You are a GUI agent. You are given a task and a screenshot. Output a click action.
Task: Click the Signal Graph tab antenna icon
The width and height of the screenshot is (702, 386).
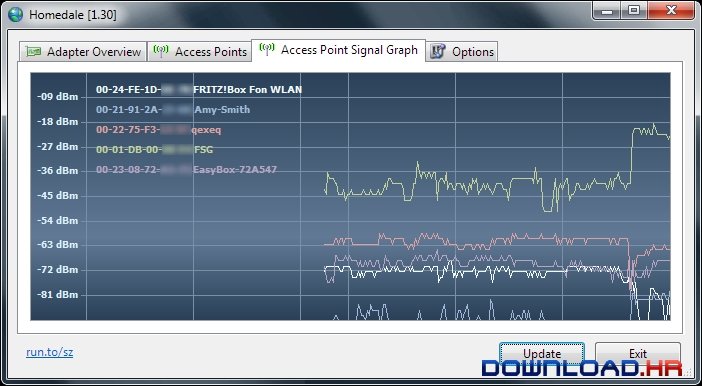pyautogui.click(x=267, y=49)
